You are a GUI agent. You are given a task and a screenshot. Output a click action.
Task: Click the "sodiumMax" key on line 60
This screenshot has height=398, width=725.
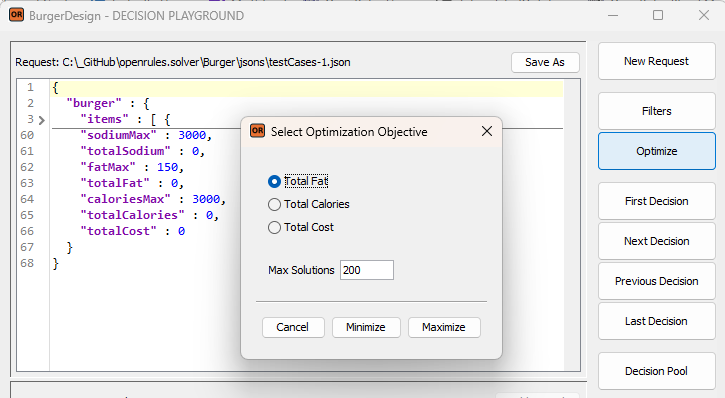(119, 135)
